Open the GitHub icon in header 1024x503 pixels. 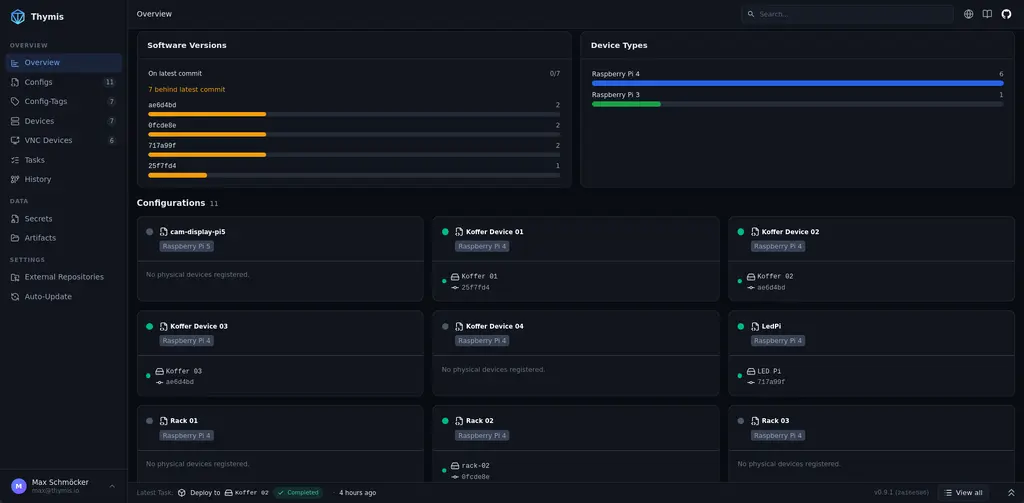[x=1006, y=14]
